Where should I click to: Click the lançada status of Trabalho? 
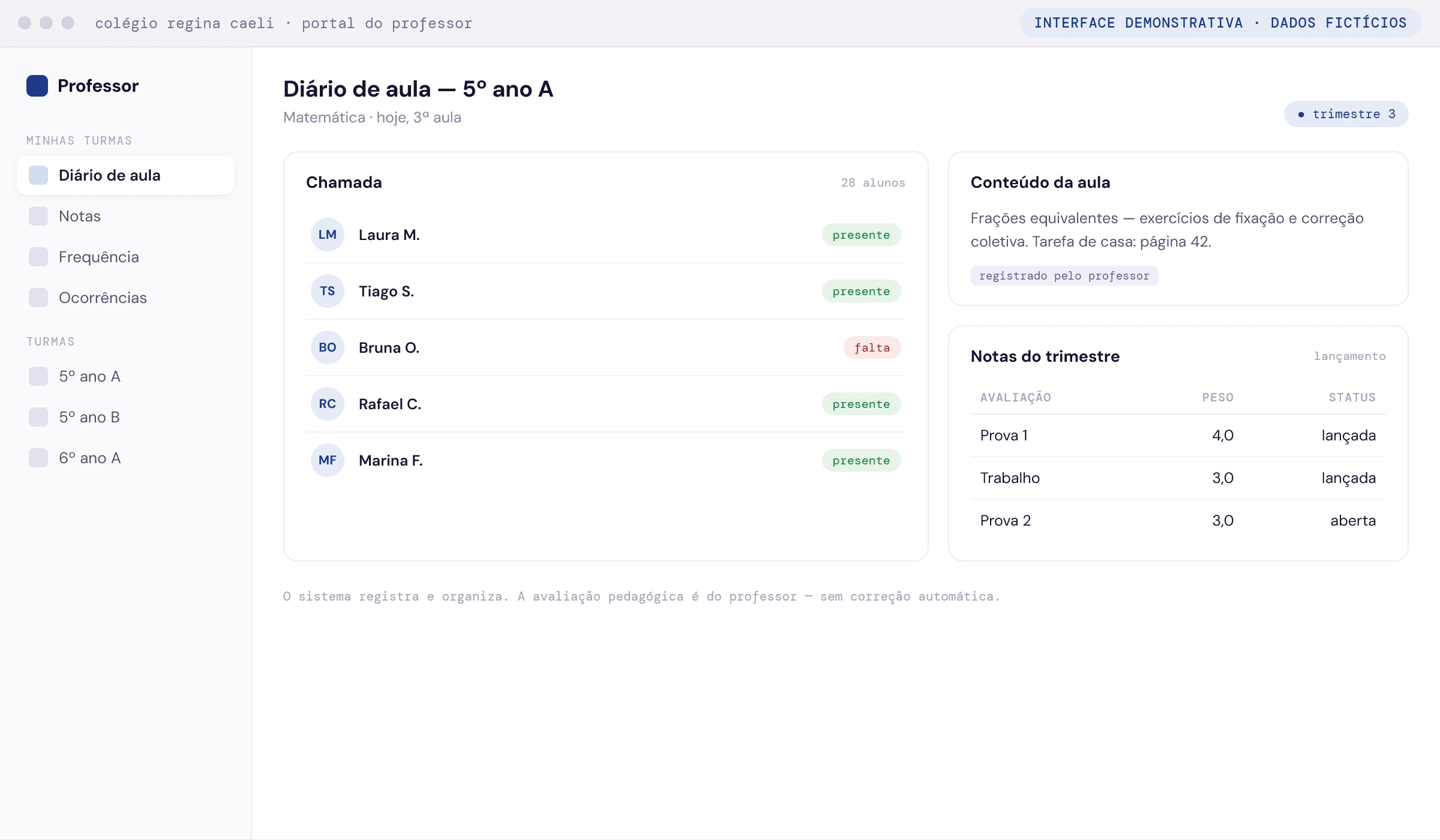click(1349, 478)
